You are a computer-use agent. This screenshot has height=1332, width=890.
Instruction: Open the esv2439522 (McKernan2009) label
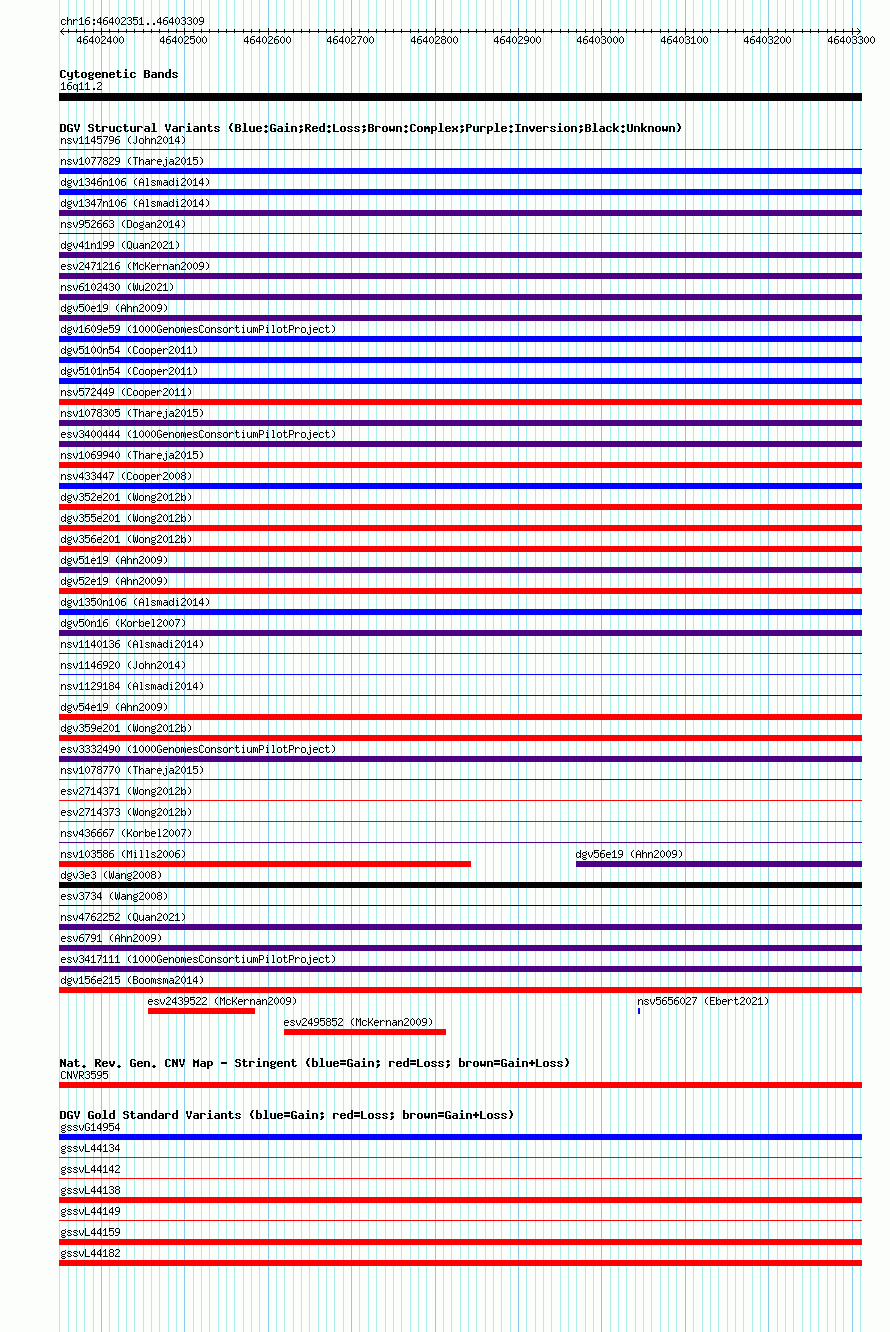coord(222,1002)
